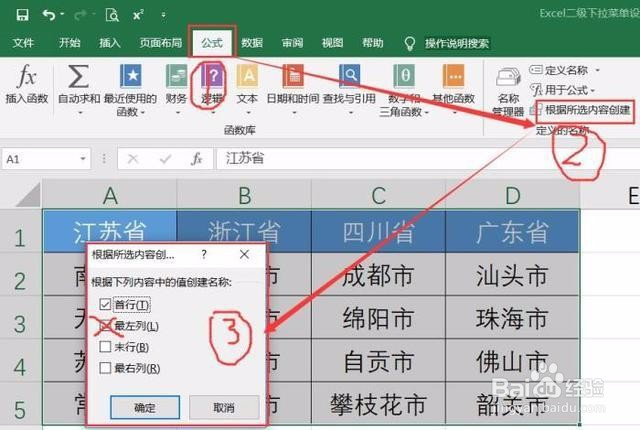This screenshot has width=640, height=430.
Task: Click the 自动求和 sigma icon
Action: (78, 76)
